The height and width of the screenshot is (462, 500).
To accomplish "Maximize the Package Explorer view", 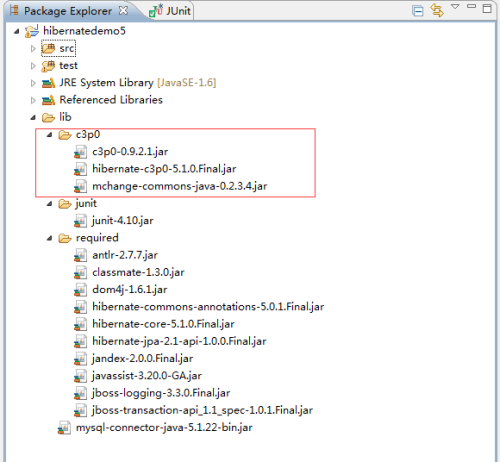I will [487, 8].
